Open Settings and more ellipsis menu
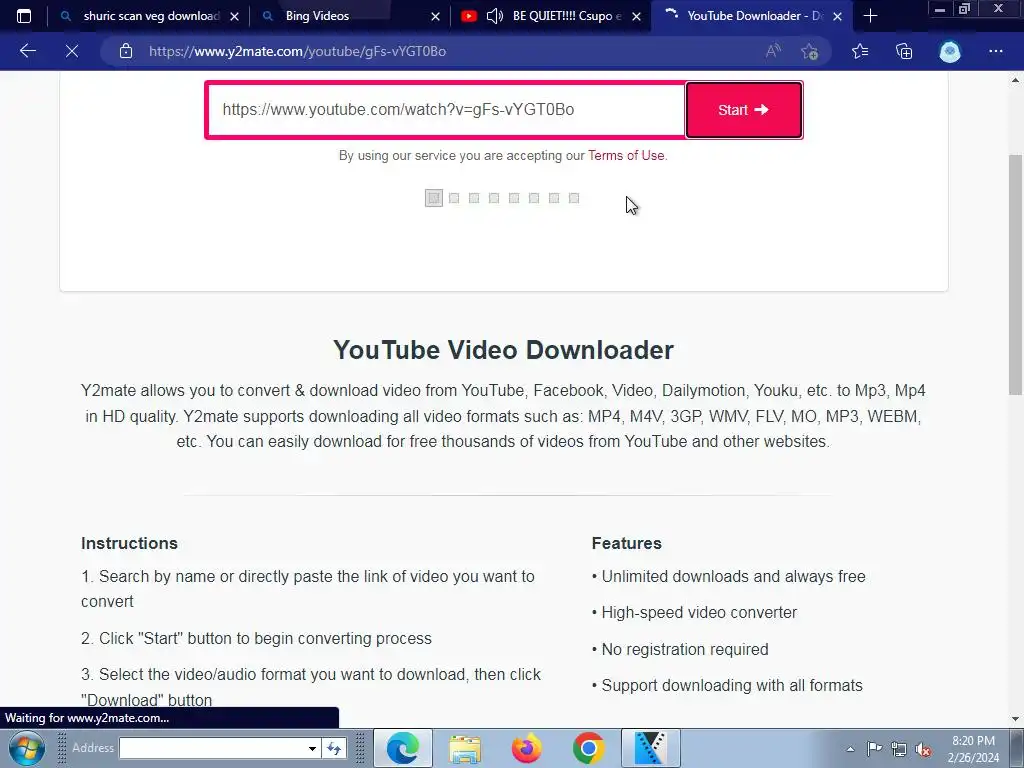1024x768 pixels. click(995, 51)
